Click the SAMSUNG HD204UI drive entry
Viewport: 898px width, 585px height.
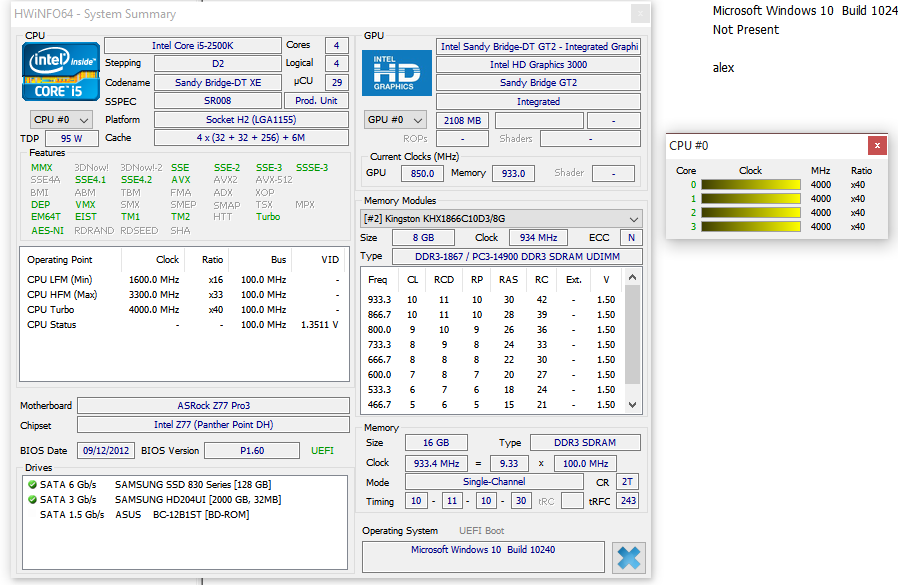pyautogui.click(x=198, y=500)
